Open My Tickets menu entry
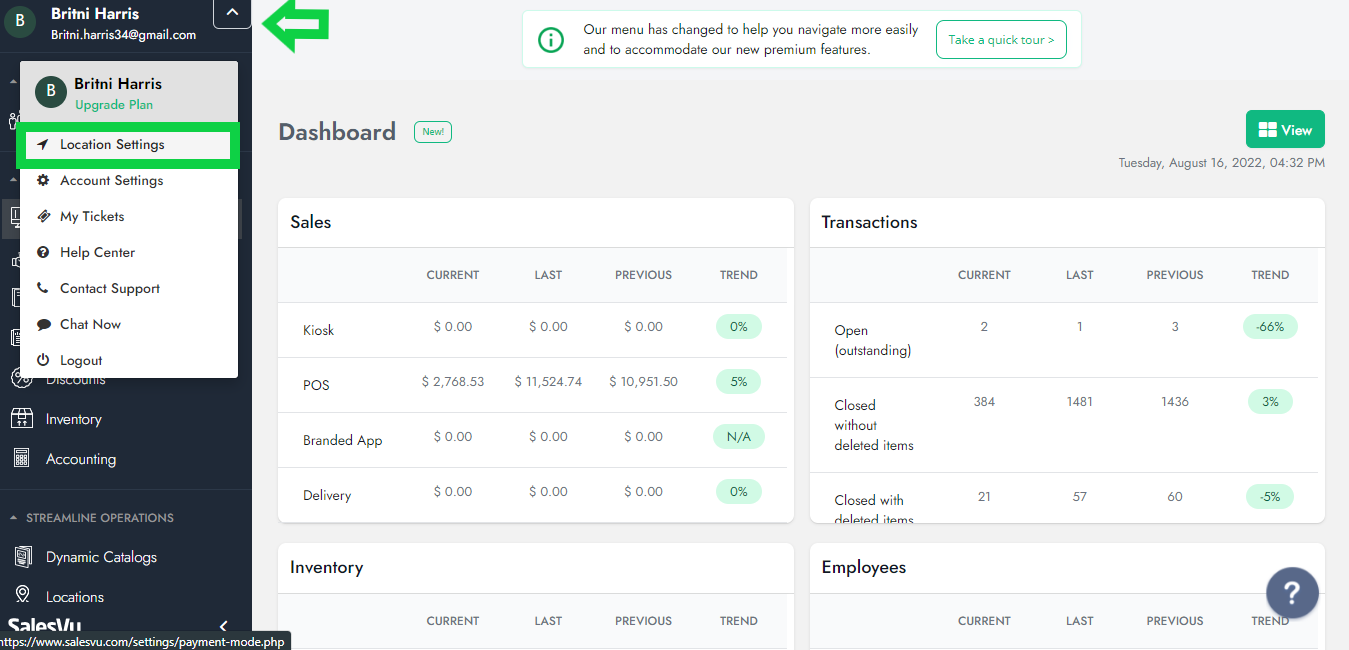The image size is (1349, 650). tap(92, 217)
